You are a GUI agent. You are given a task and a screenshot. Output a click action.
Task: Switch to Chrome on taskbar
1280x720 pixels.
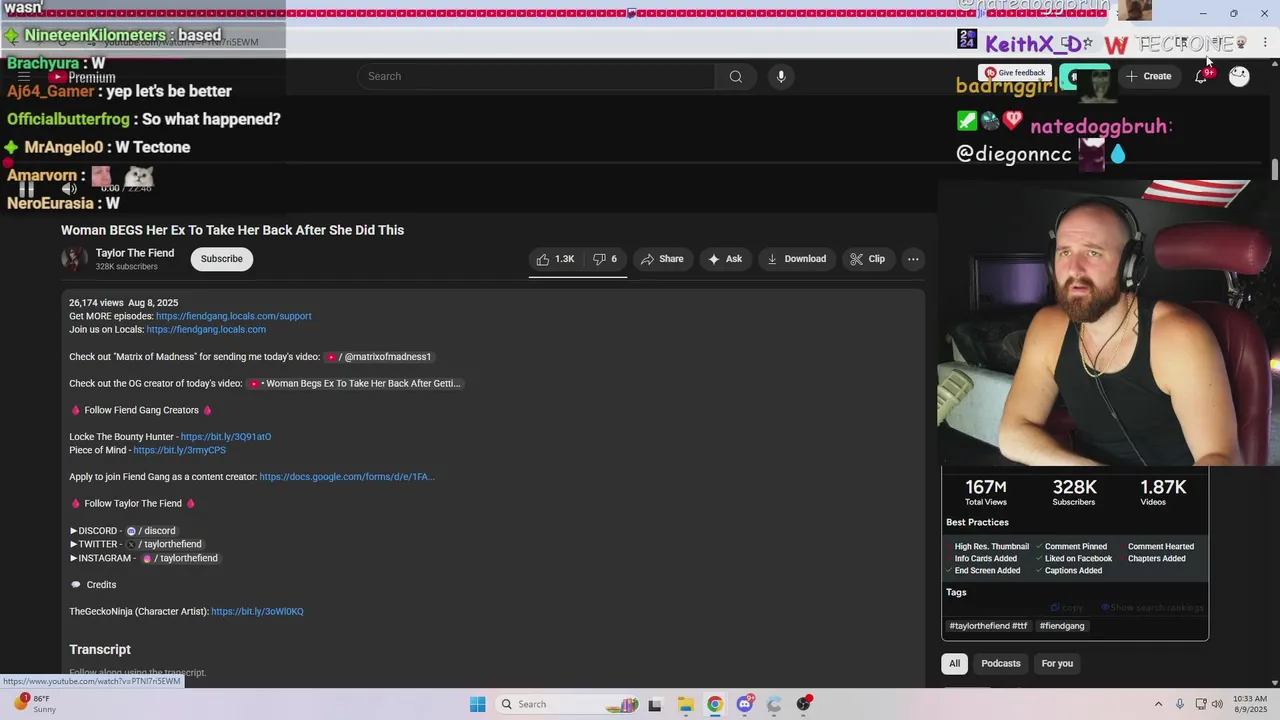[x=714, y=704]
